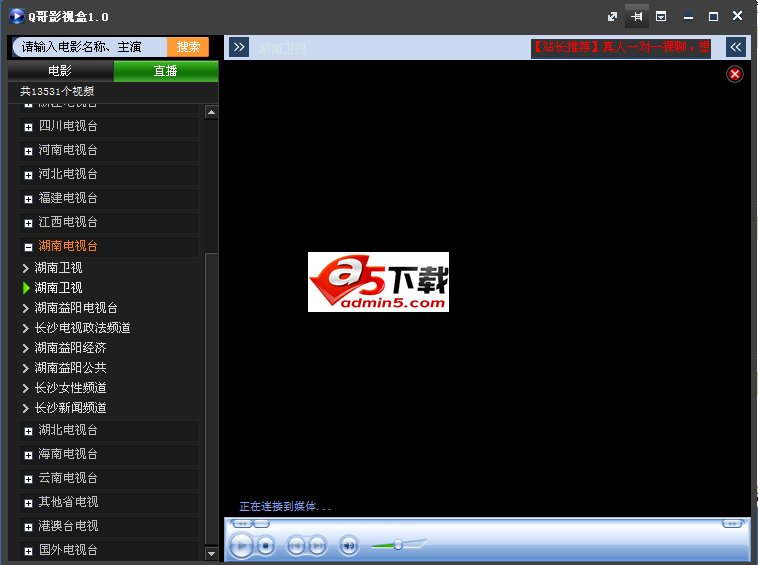Toggle the always-on-top pin icon
Screen dimensions: 758x565
pos(636,17)
